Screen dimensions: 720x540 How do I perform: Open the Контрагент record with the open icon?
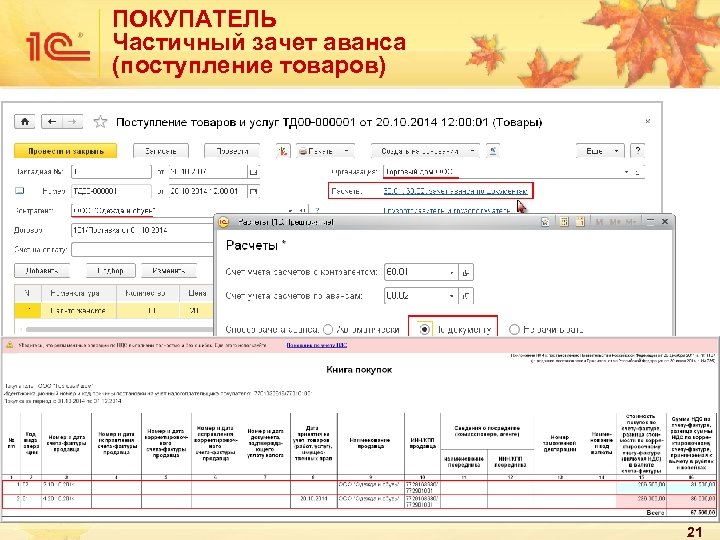302,211
